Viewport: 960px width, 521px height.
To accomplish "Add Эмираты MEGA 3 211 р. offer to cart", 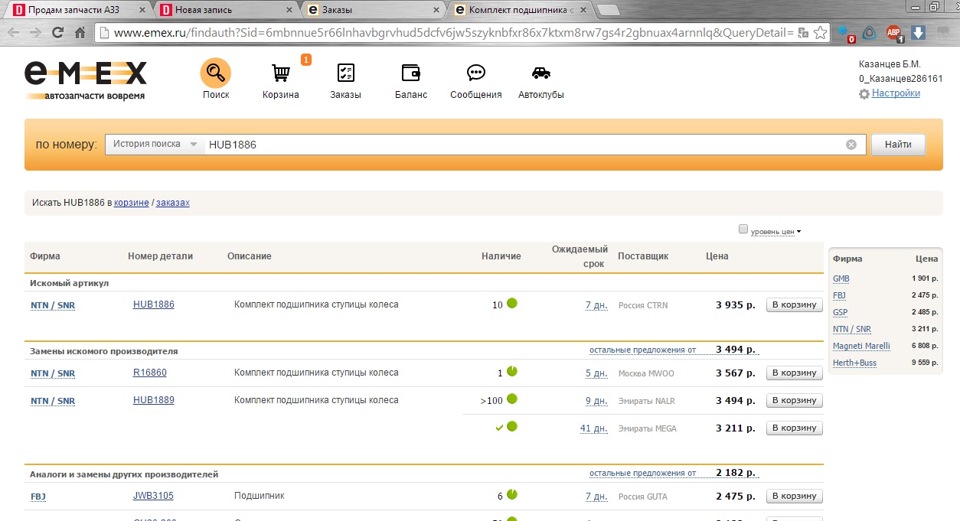I will (794, 427).
